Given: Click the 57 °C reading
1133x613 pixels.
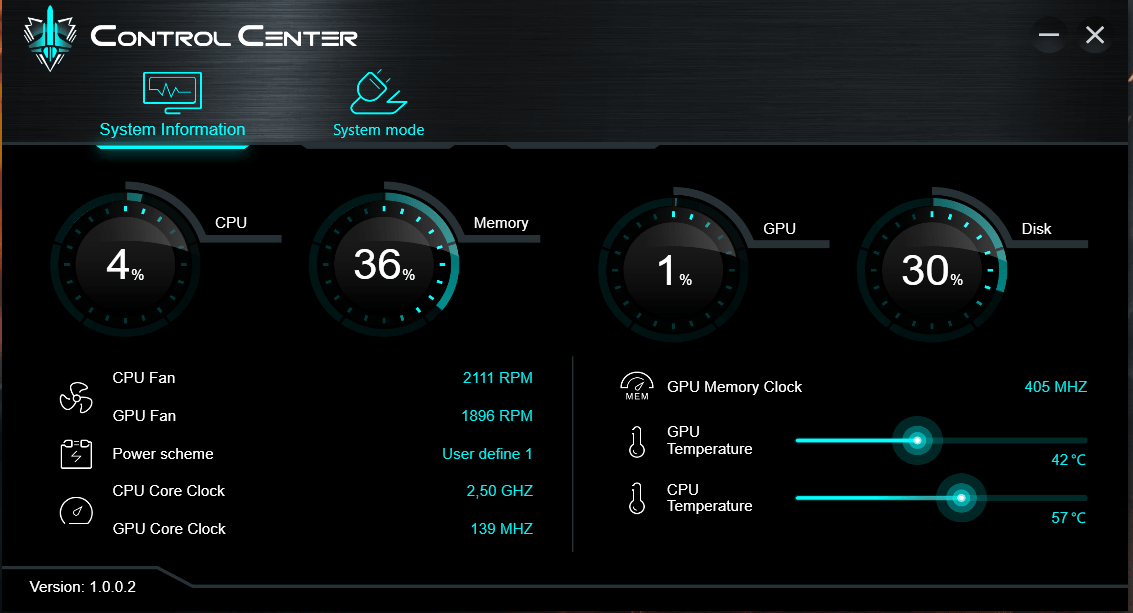Looking at the screenshot, I should pyautogui.click(x=1068, y=518).
